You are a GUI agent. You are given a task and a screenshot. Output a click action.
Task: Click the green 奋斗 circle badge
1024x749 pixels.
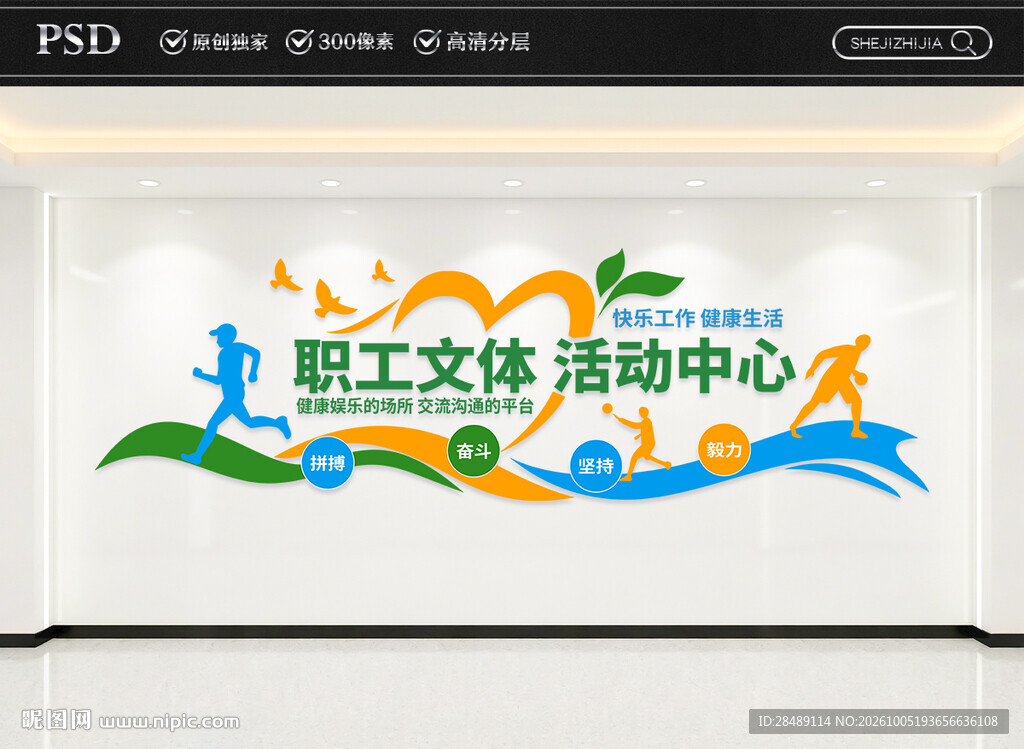[473, 451]
